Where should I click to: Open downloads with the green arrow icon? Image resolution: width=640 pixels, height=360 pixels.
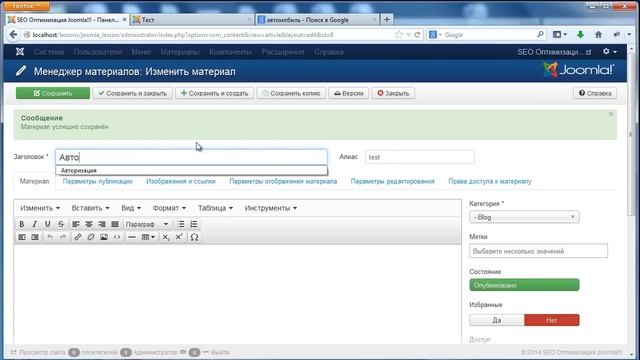pyautogui.click(x=580, y=35)
